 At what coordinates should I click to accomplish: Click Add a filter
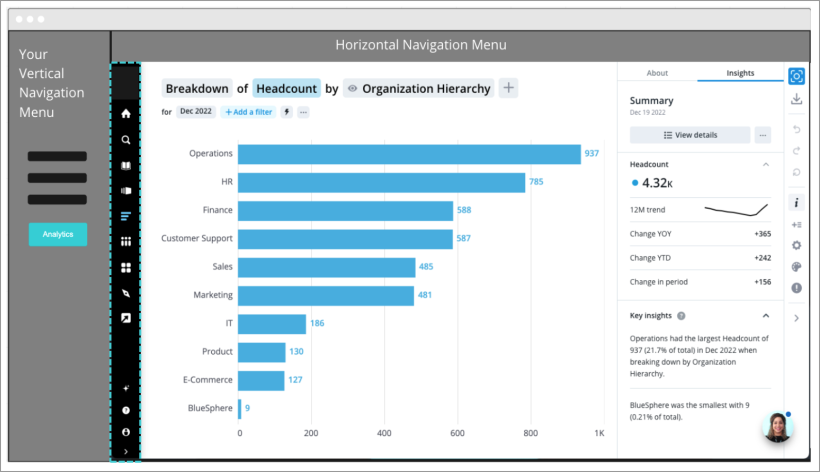coord(249,112)
